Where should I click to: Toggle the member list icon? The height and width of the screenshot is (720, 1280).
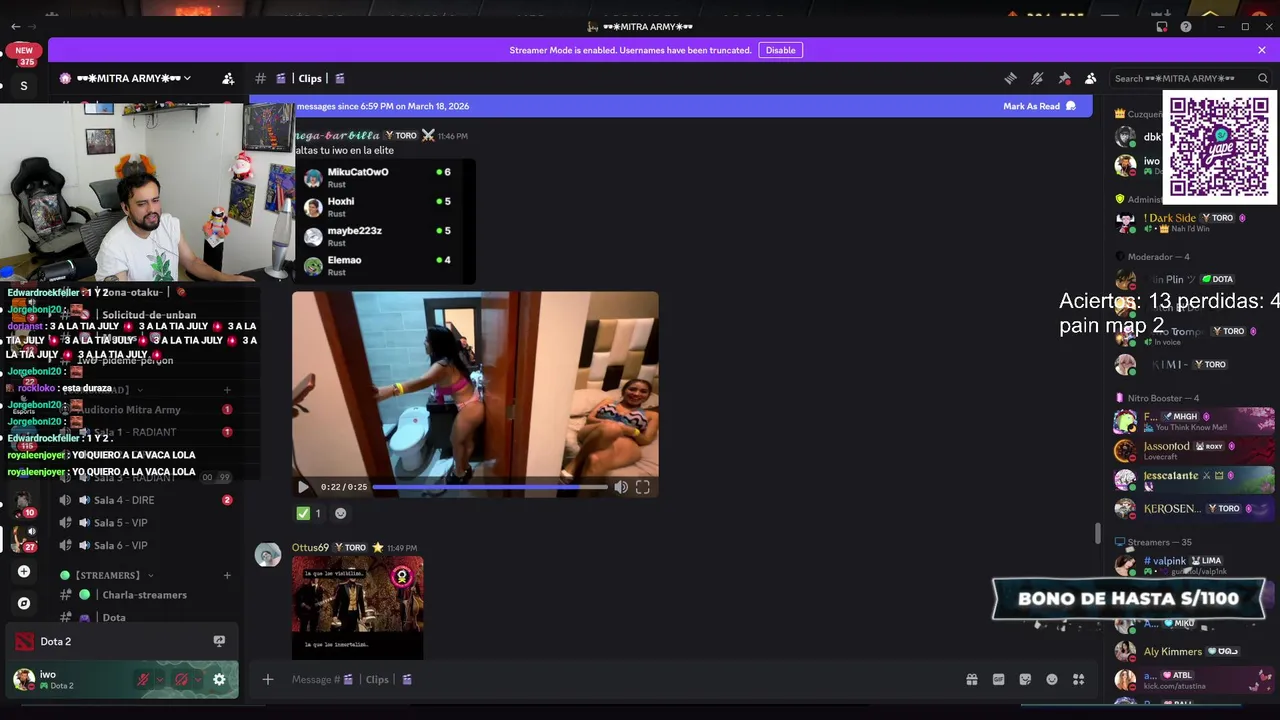point(1090,78)
